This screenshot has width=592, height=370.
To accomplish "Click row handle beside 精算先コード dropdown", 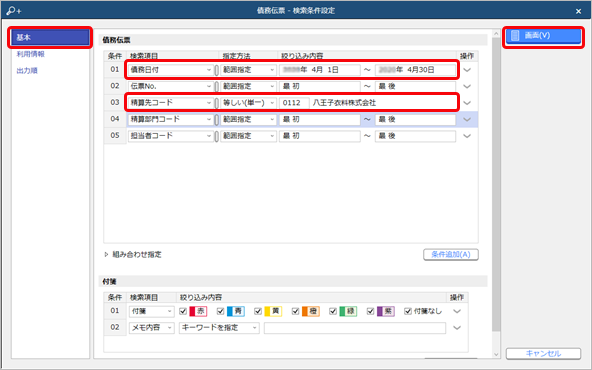I will click(x=217, y=103).
